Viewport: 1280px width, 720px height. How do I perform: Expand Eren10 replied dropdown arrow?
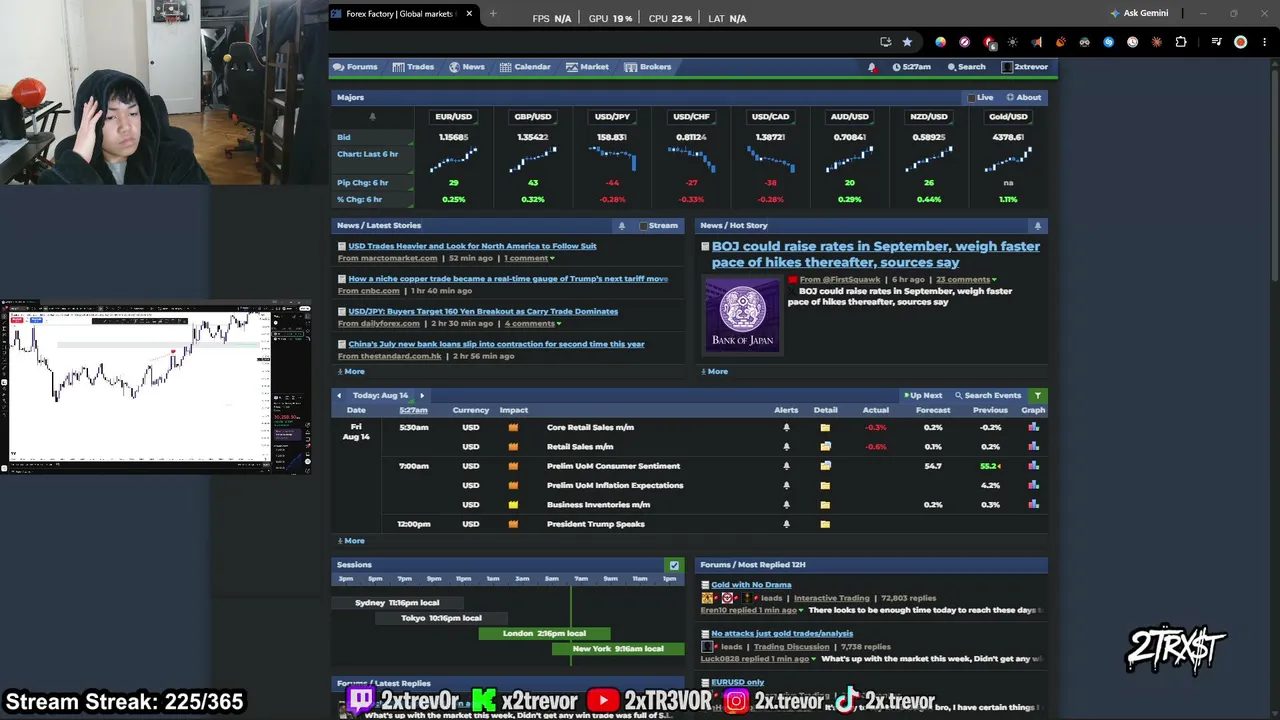tap(800, 610)
